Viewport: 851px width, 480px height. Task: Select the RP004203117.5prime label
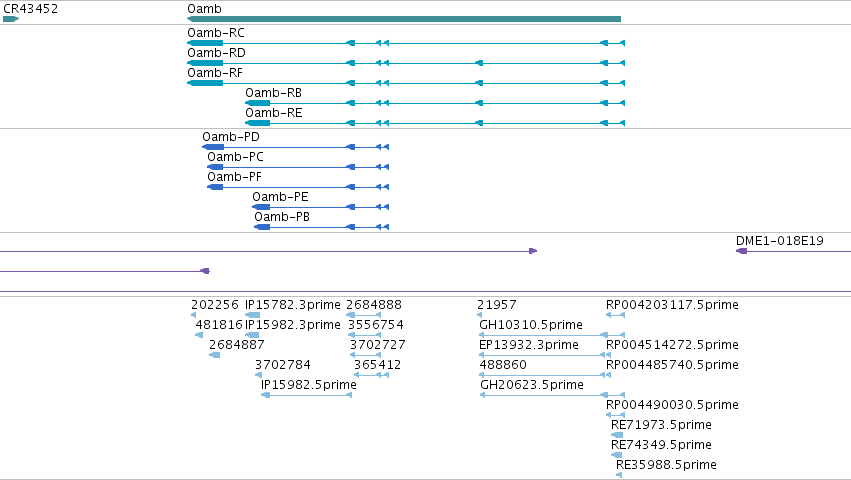tap(672, 305)
